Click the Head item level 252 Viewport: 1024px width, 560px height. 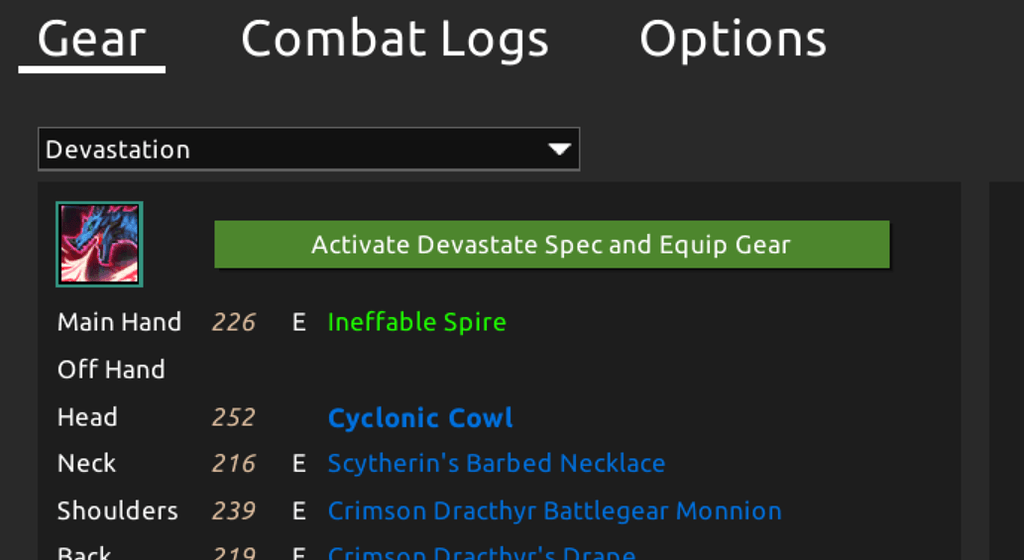point(233,418)
